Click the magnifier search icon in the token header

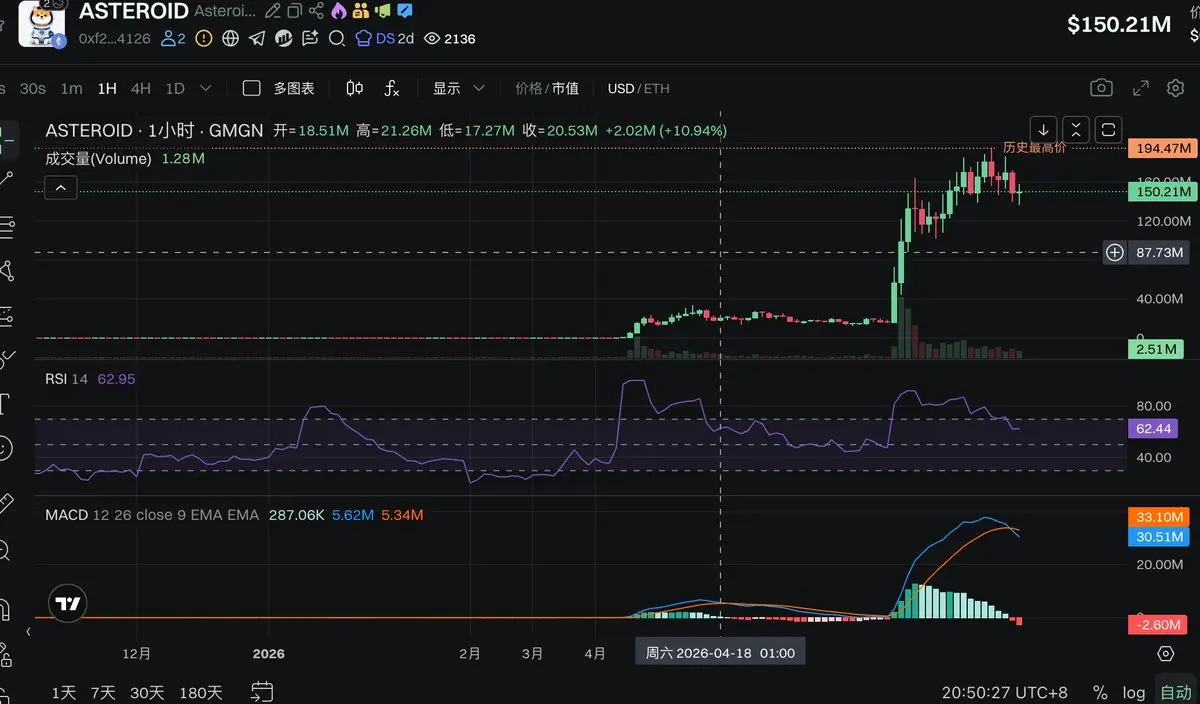[337, 38]
